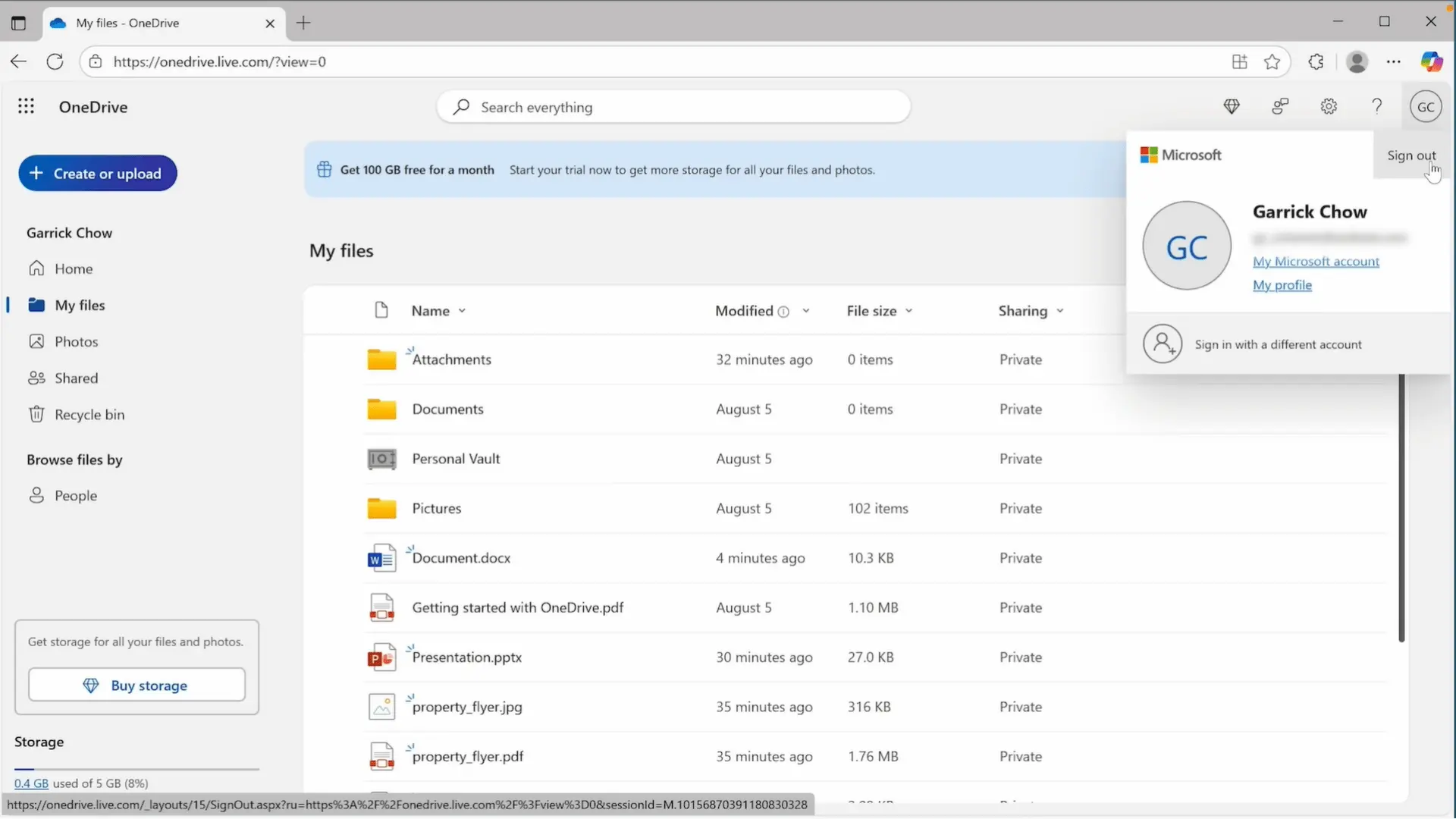Screen dimensions: 1456x819
Task: Expand the Modified column sort dropdown
Action: 806,311
